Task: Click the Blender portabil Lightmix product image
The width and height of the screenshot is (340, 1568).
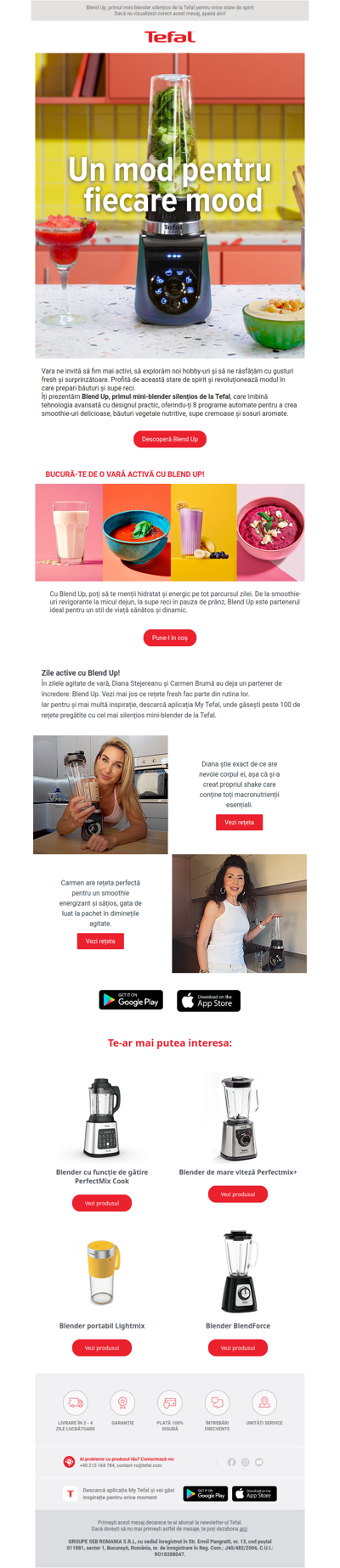Action: [x=102, y=1271]
